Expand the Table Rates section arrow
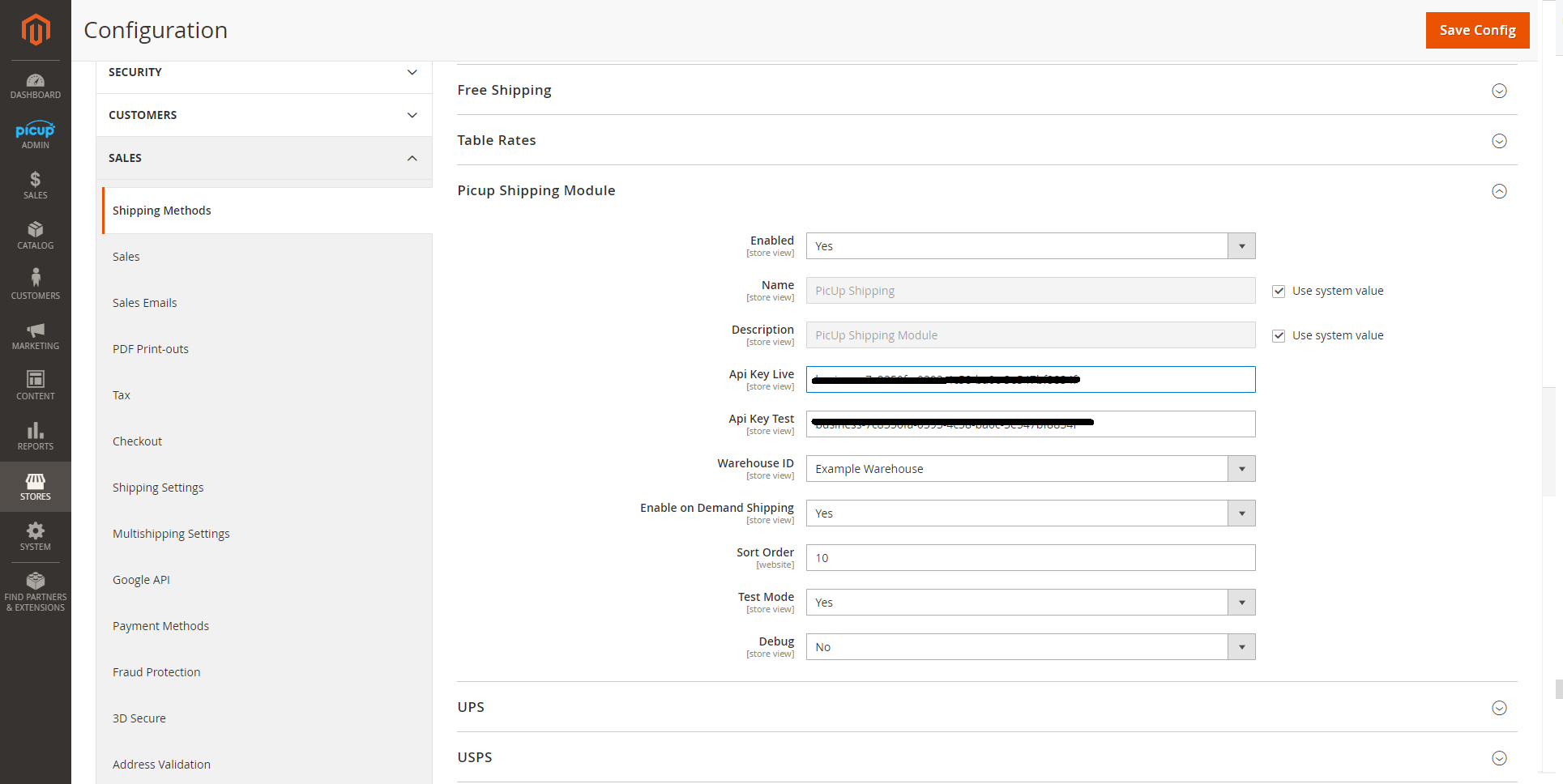Image resolution: width=1563 pixels, height=784 pixels. point(1499,141)
